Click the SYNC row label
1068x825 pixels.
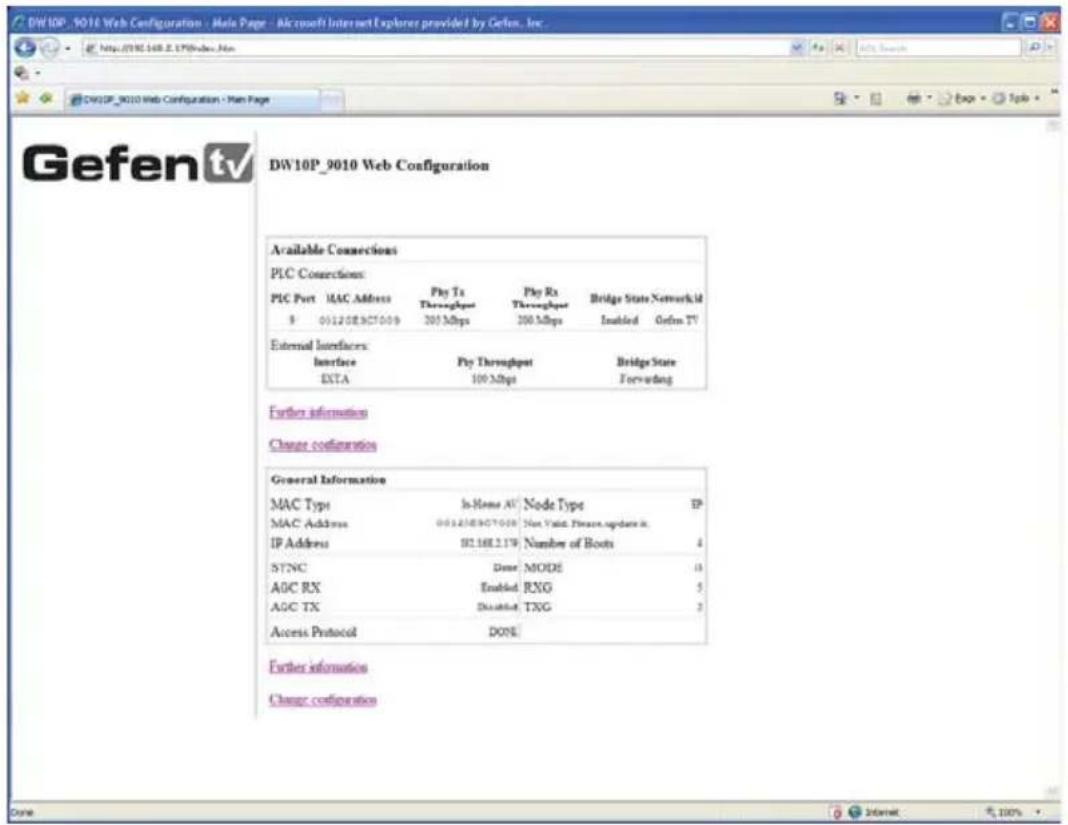pos(289,567)
